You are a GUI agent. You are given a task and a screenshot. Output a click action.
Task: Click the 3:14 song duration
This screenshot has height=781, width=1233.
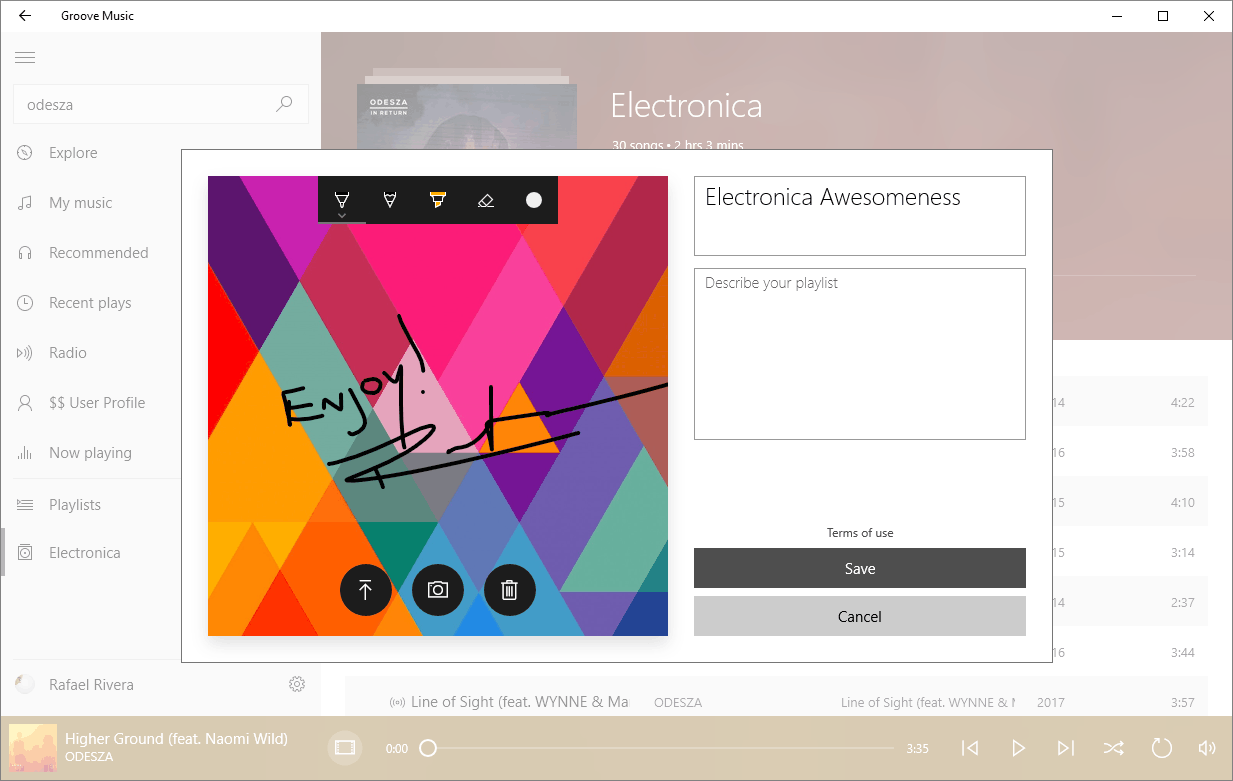click(x=1182, y=553)
